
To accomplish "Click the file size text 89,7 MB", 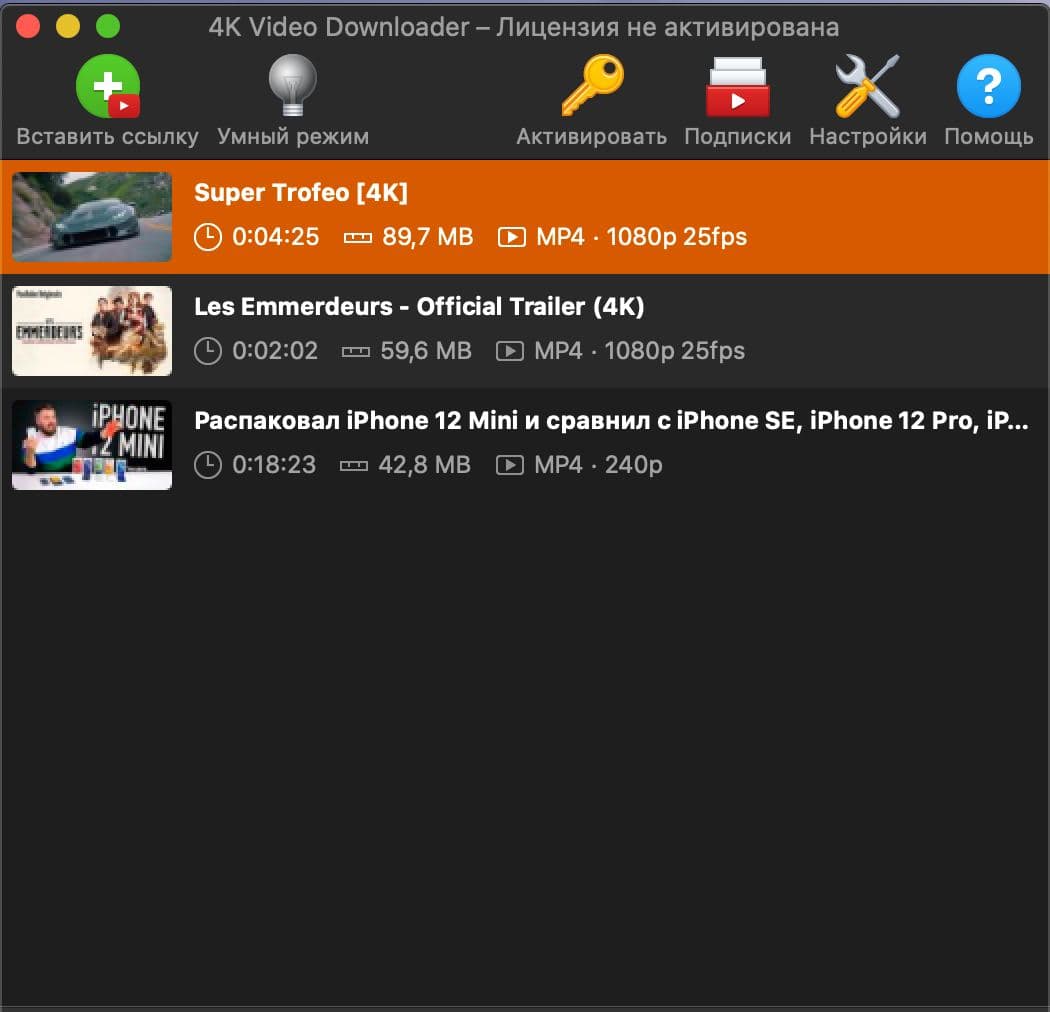I will click(428, 237).
